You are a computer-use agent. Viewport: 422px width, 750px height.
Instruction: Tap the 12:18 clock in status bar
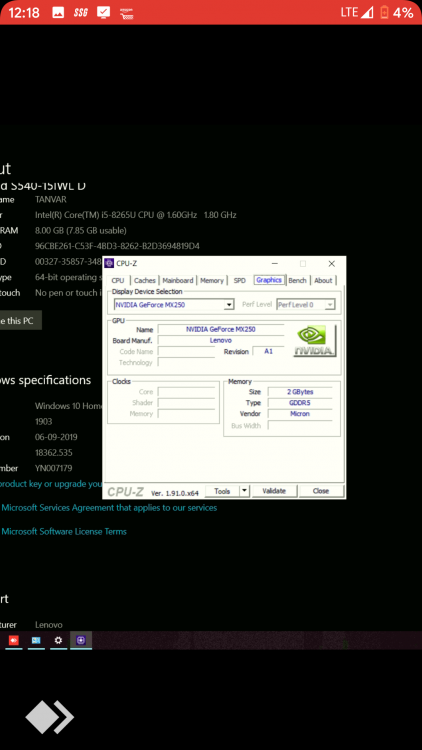click(24, 12)
